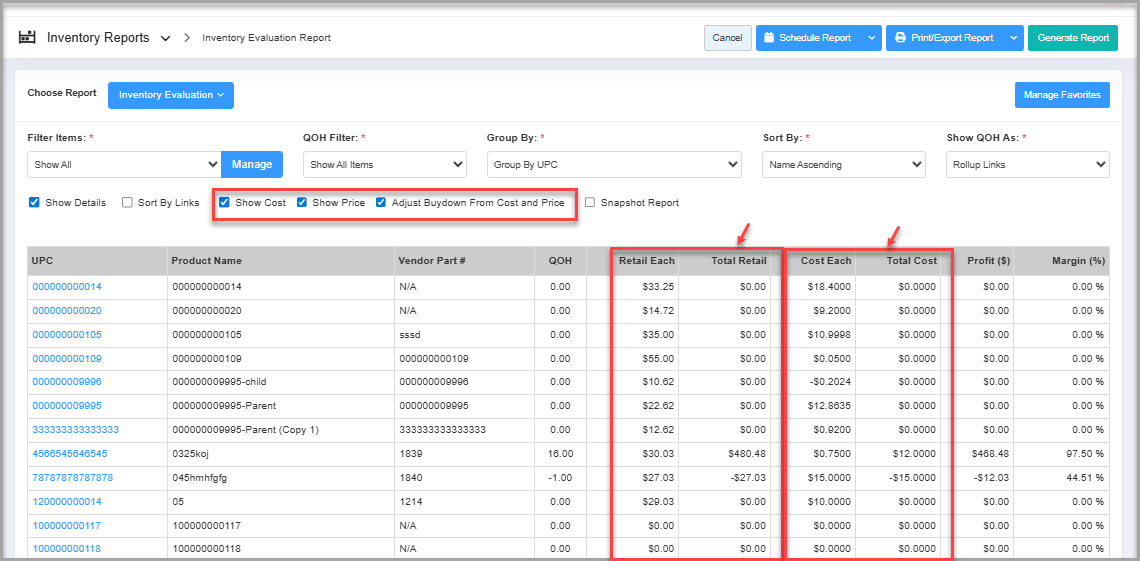The width and height of the screenshot is (1140, 561).
Task: Click the printer icon on Print/Export Report
Action: pyautogui.click(x=900, y=38)
